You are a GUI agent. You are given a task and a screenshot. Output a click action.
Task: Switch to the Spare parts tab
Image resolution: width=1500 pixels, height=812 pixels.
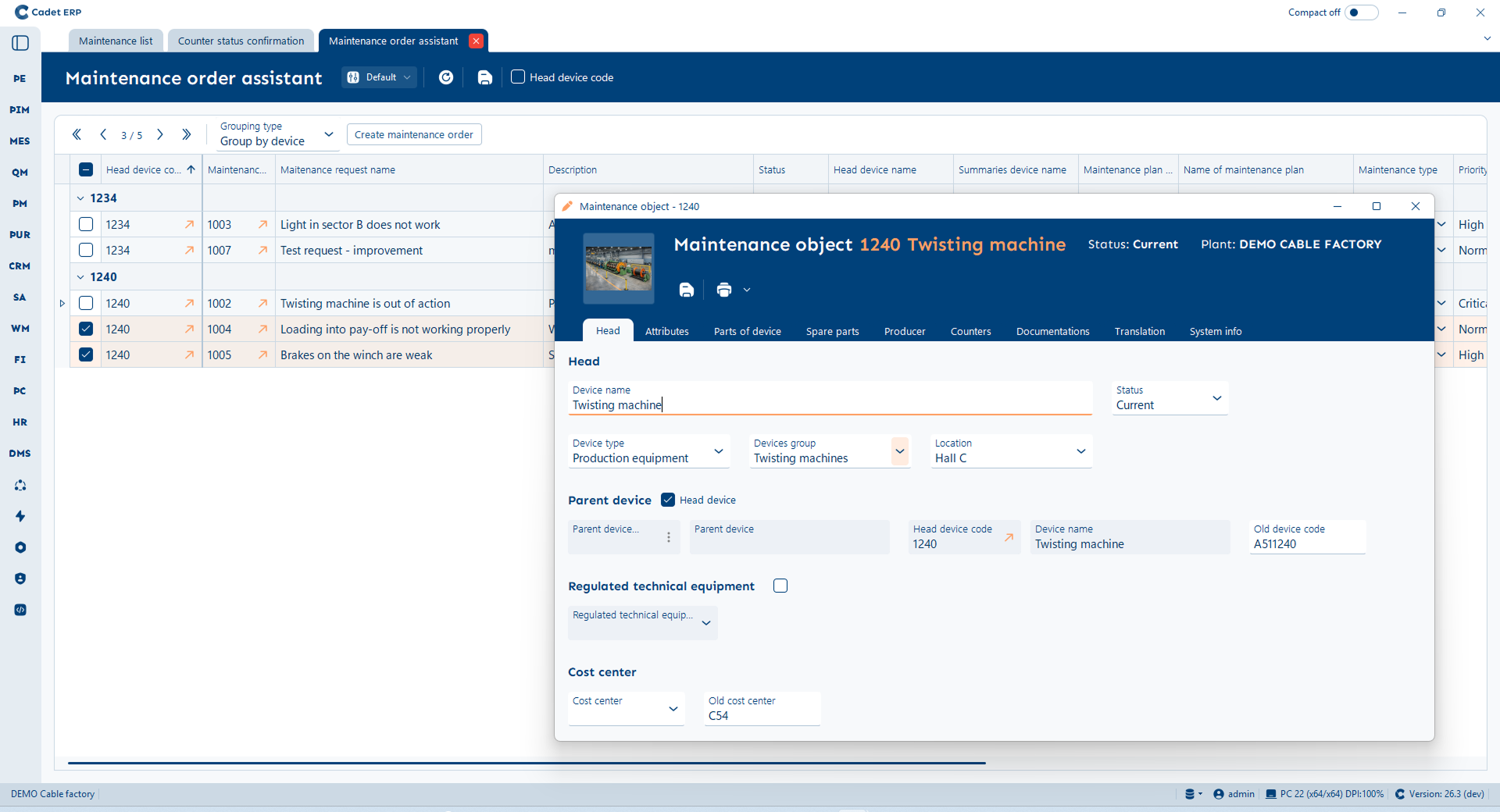point(832,331)
